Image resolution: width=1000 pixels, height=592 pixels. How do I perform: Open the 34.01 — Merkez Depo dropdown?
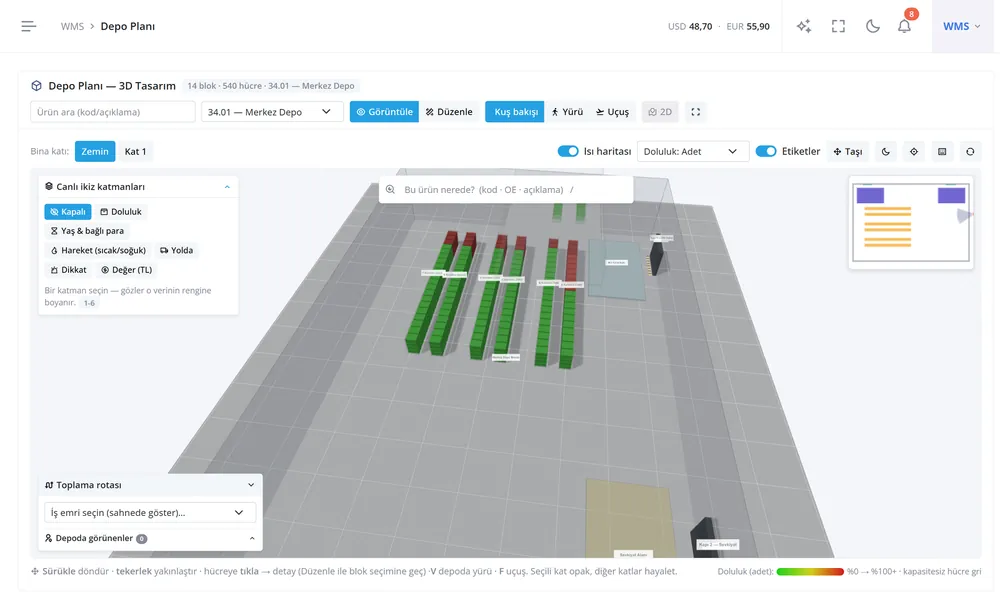272,112
